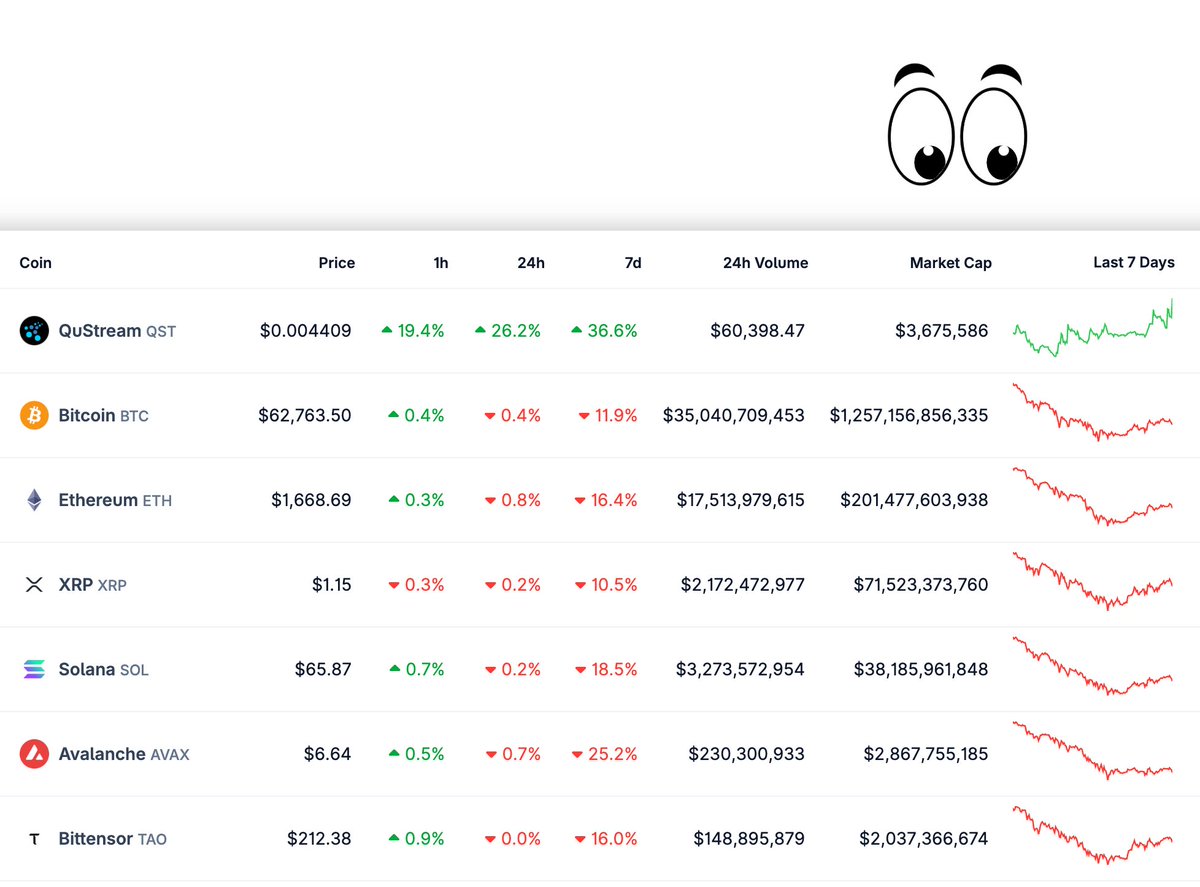Click the XRP logo icon
The width and height of the screenshot is (1200, 887).
tap(34, 585)
